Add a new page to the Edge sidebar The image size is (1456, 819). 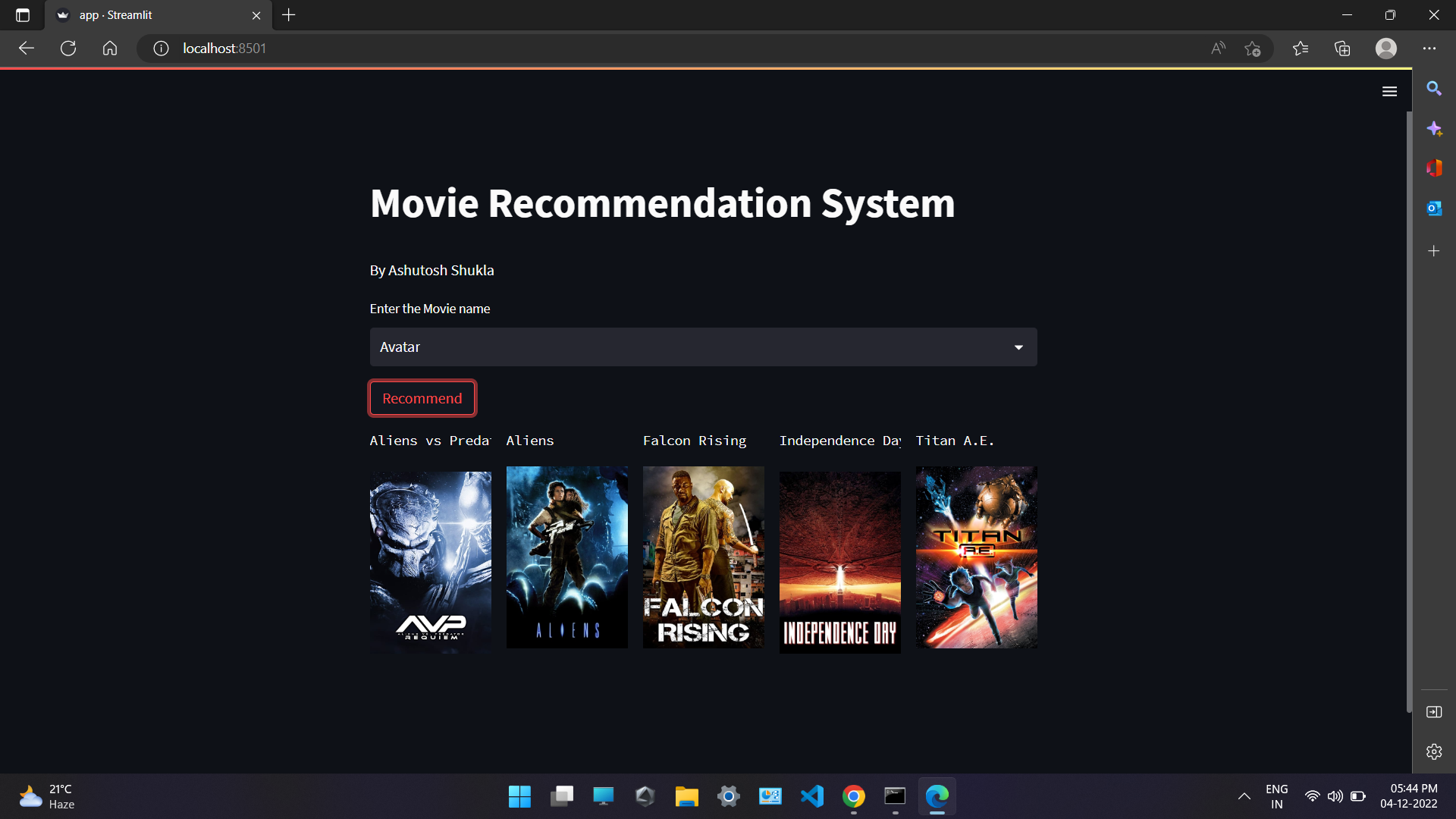[x=1434, y=250]
